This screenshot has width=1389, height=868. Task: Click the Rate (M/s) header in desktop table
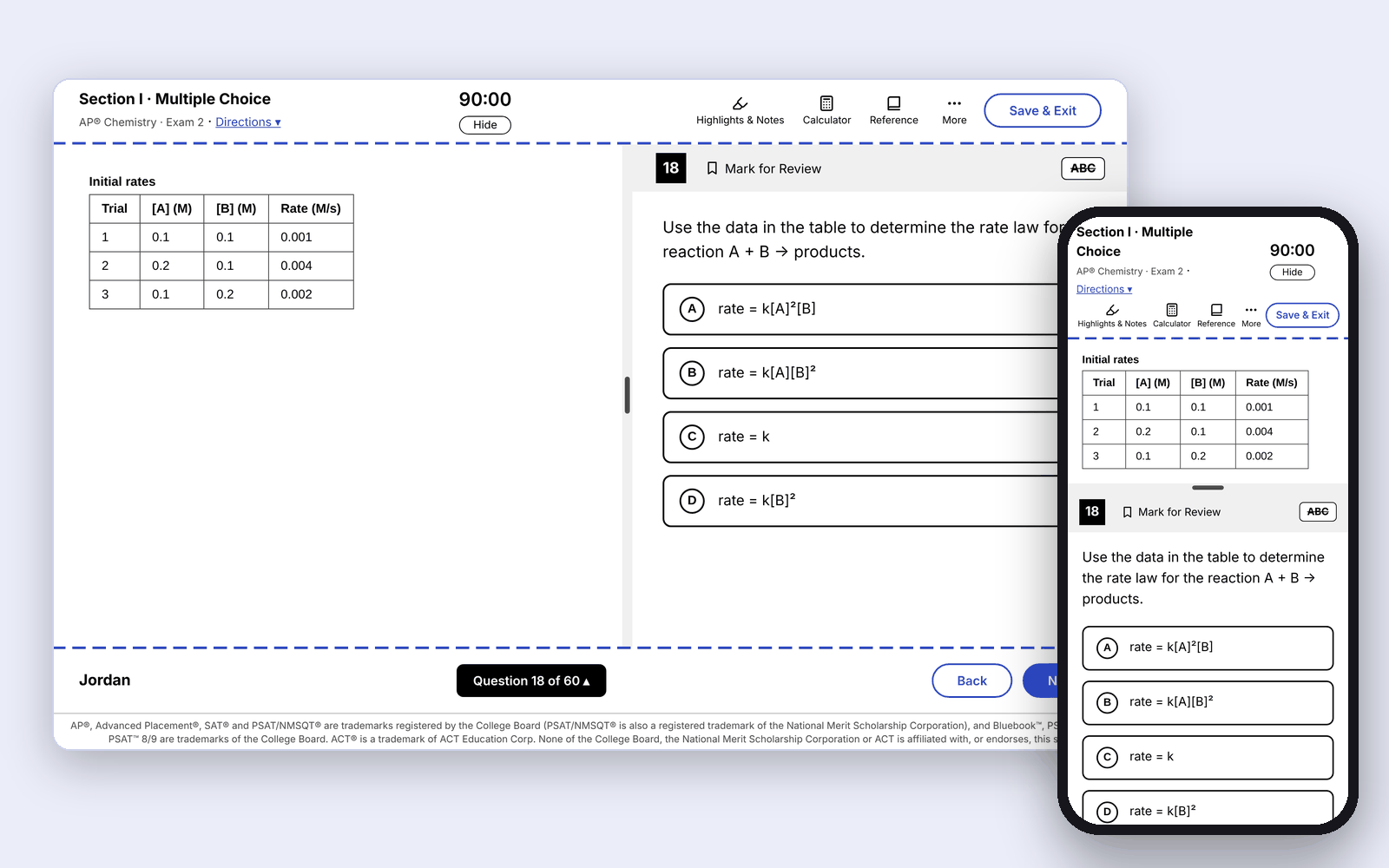(x=311, y=208)
